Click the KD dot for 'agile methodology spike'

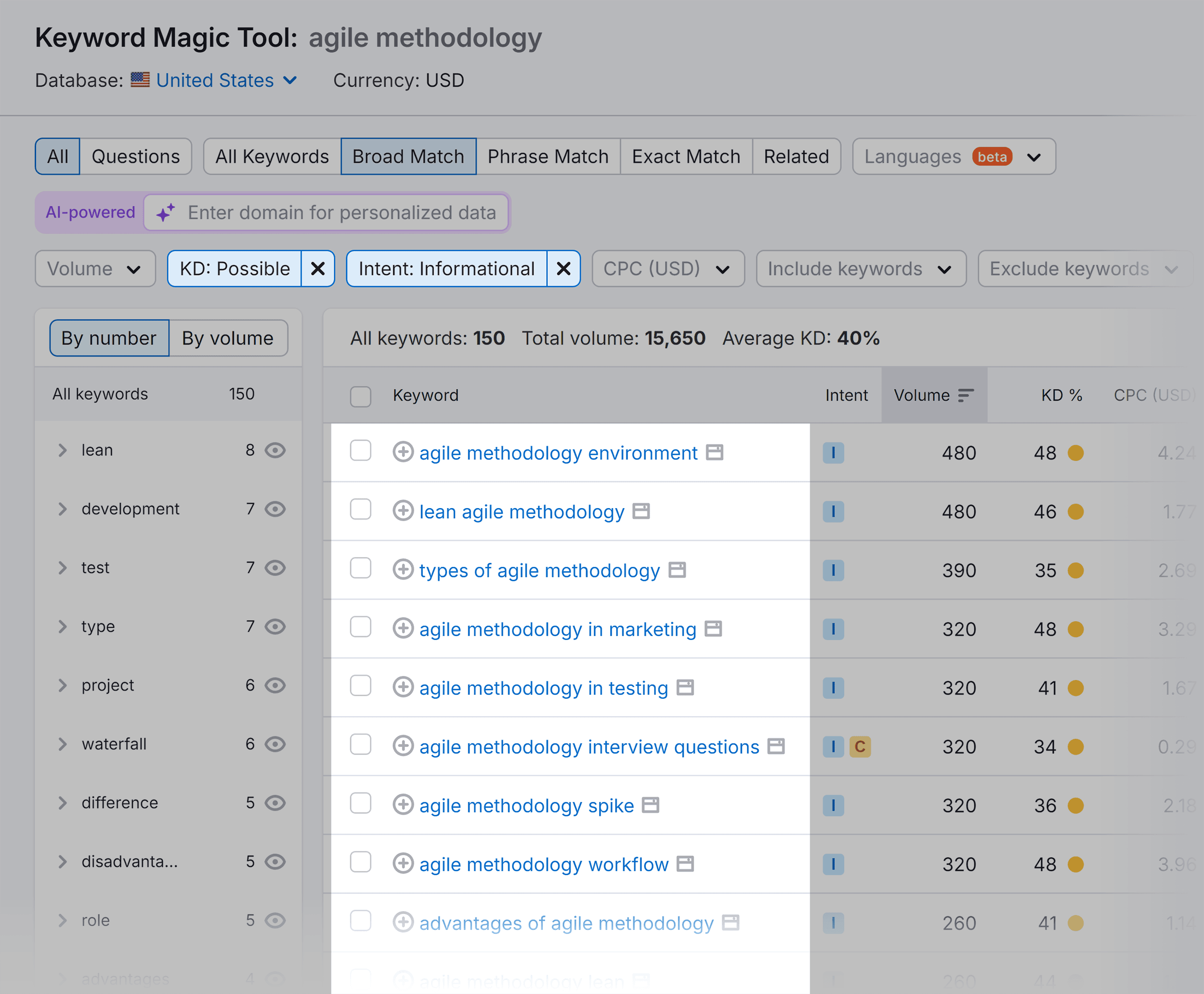[1076, 806]
